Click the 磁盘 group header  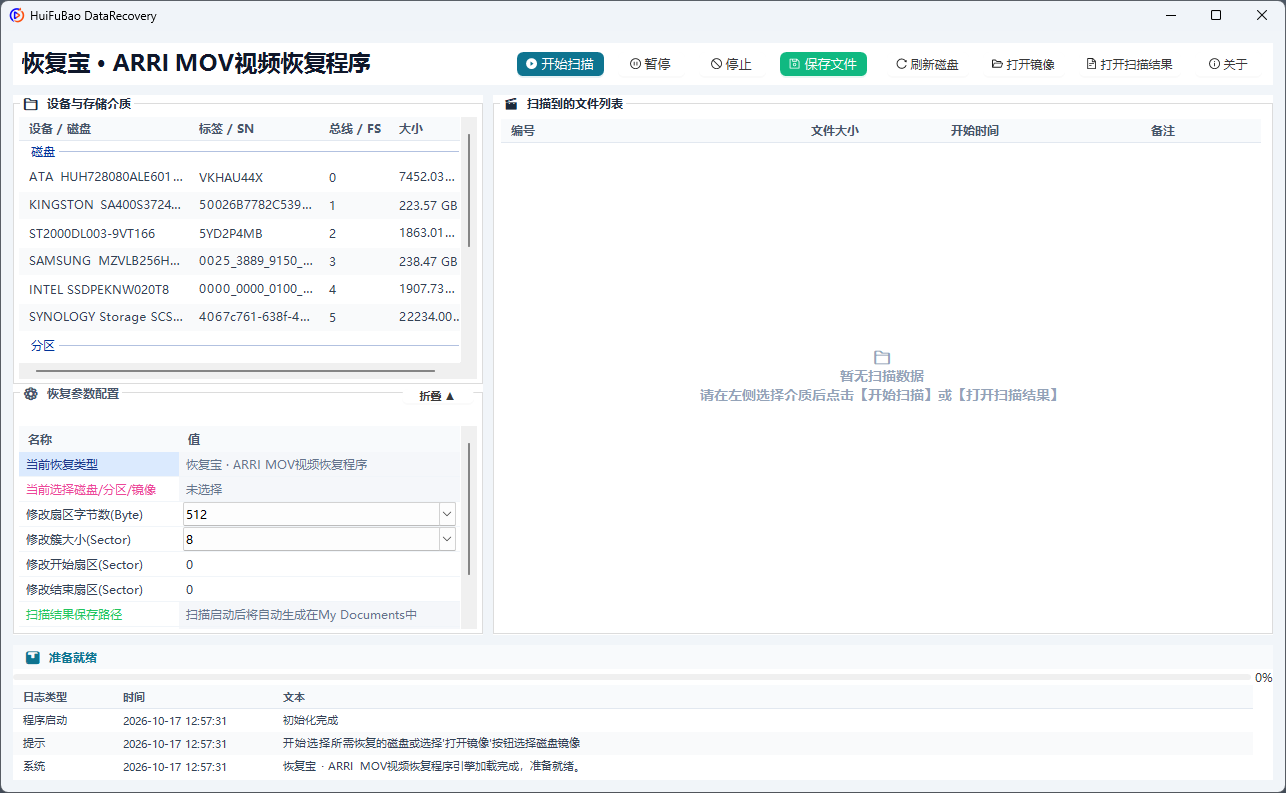[x=43, y=152]
